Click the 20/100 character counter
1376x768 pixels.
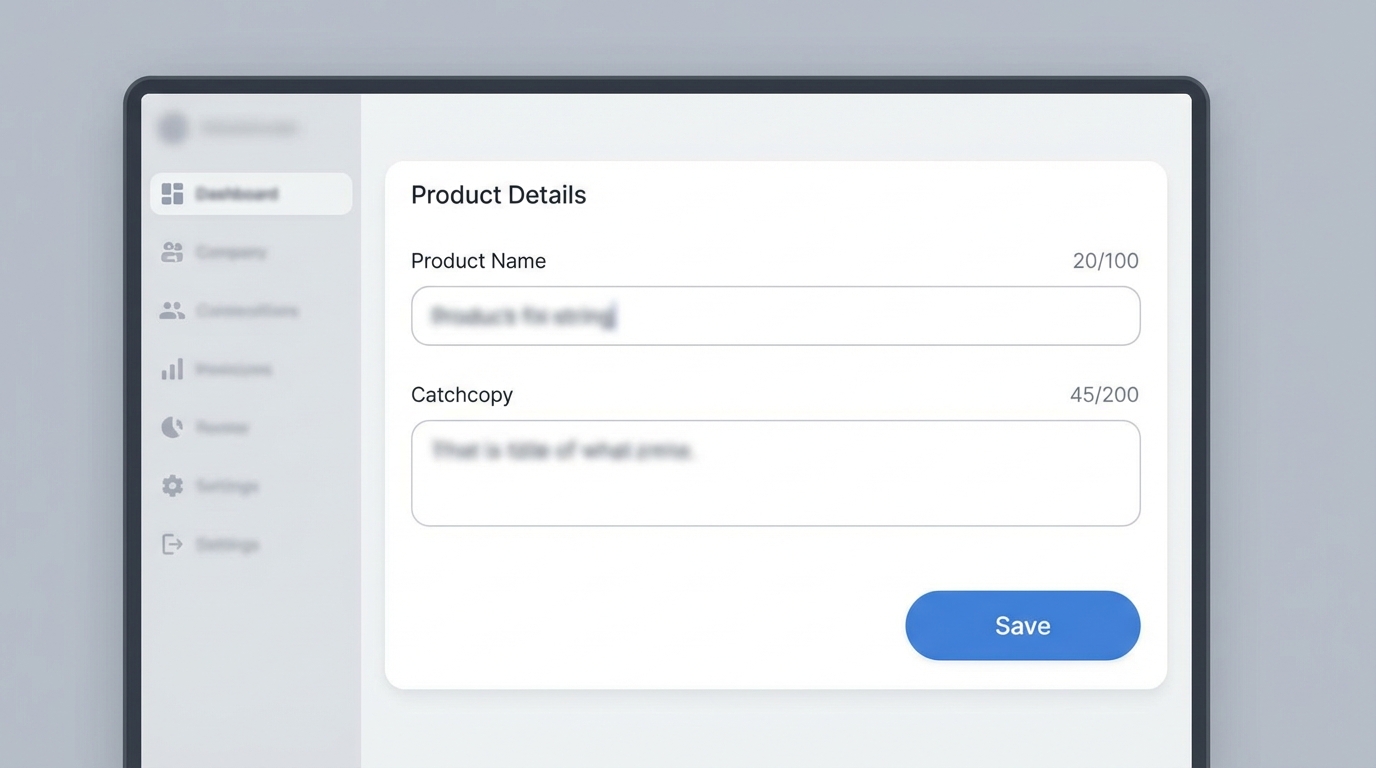(x=1106, y=261)
